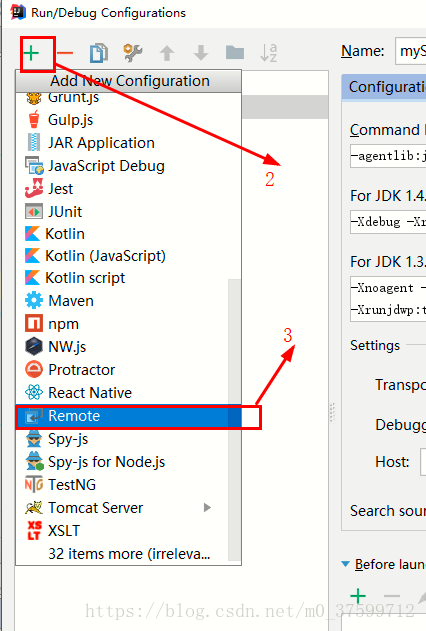Screen dimensions: 426x631
Task: Click the Copy Configuration icon
Action: 99,53
